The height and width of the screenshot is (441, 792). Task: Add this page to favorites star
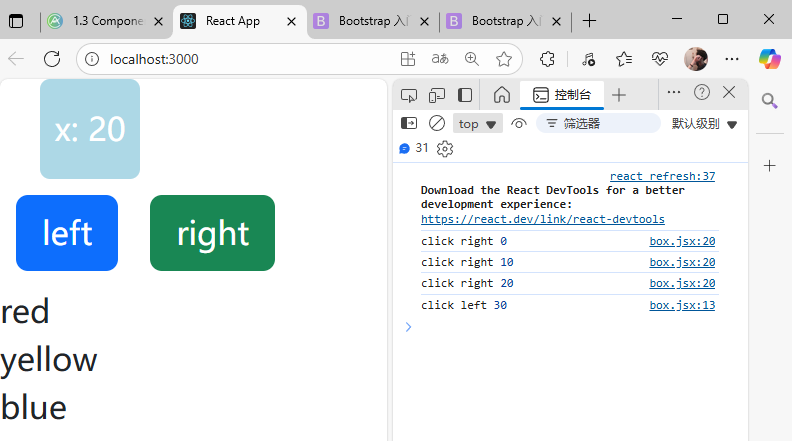click(x=504, y=59)
